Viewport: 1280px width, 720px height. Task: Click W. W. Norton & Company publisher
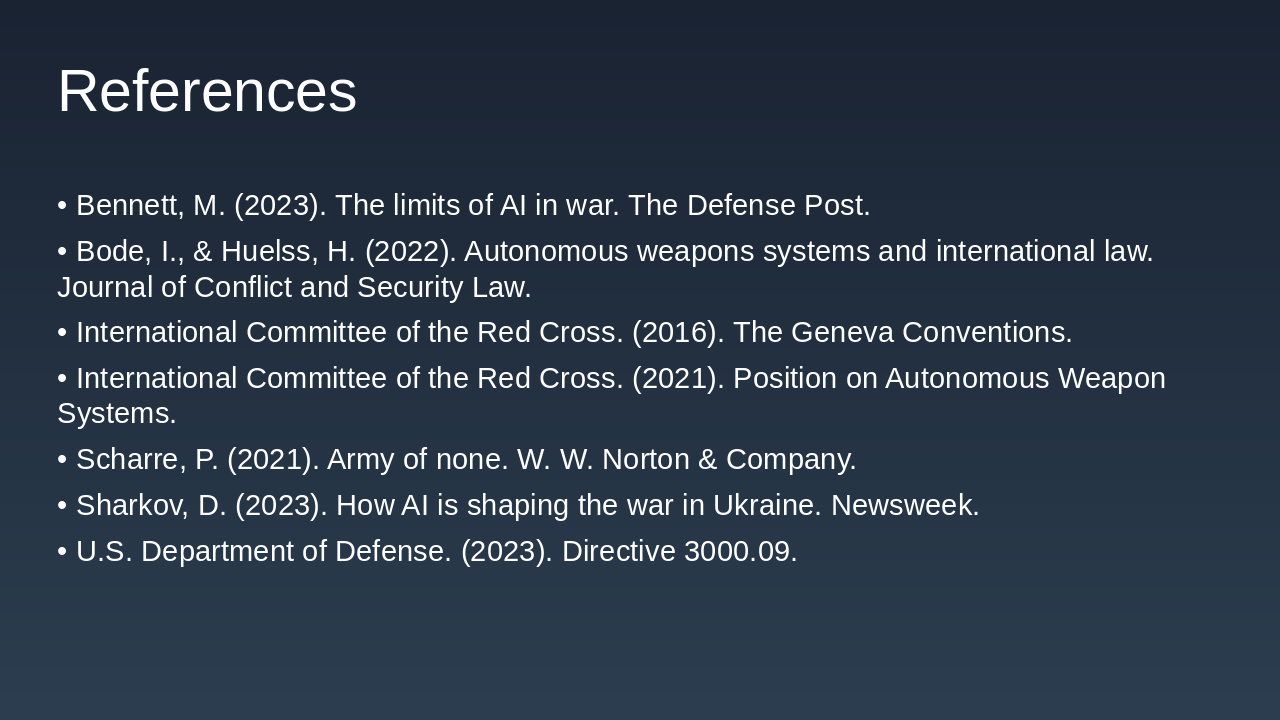point(686,459)
